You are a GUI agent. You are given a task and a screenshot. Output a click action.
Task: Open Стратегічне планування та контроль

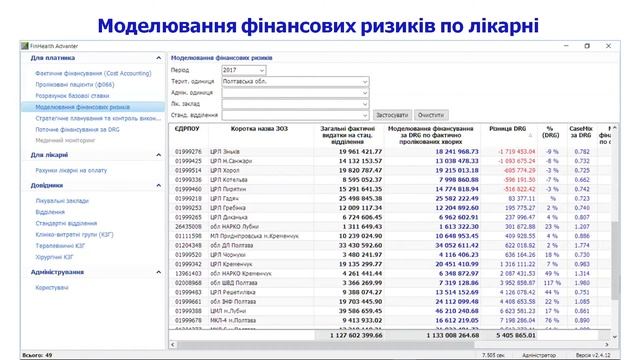click(x=98, y=118)
